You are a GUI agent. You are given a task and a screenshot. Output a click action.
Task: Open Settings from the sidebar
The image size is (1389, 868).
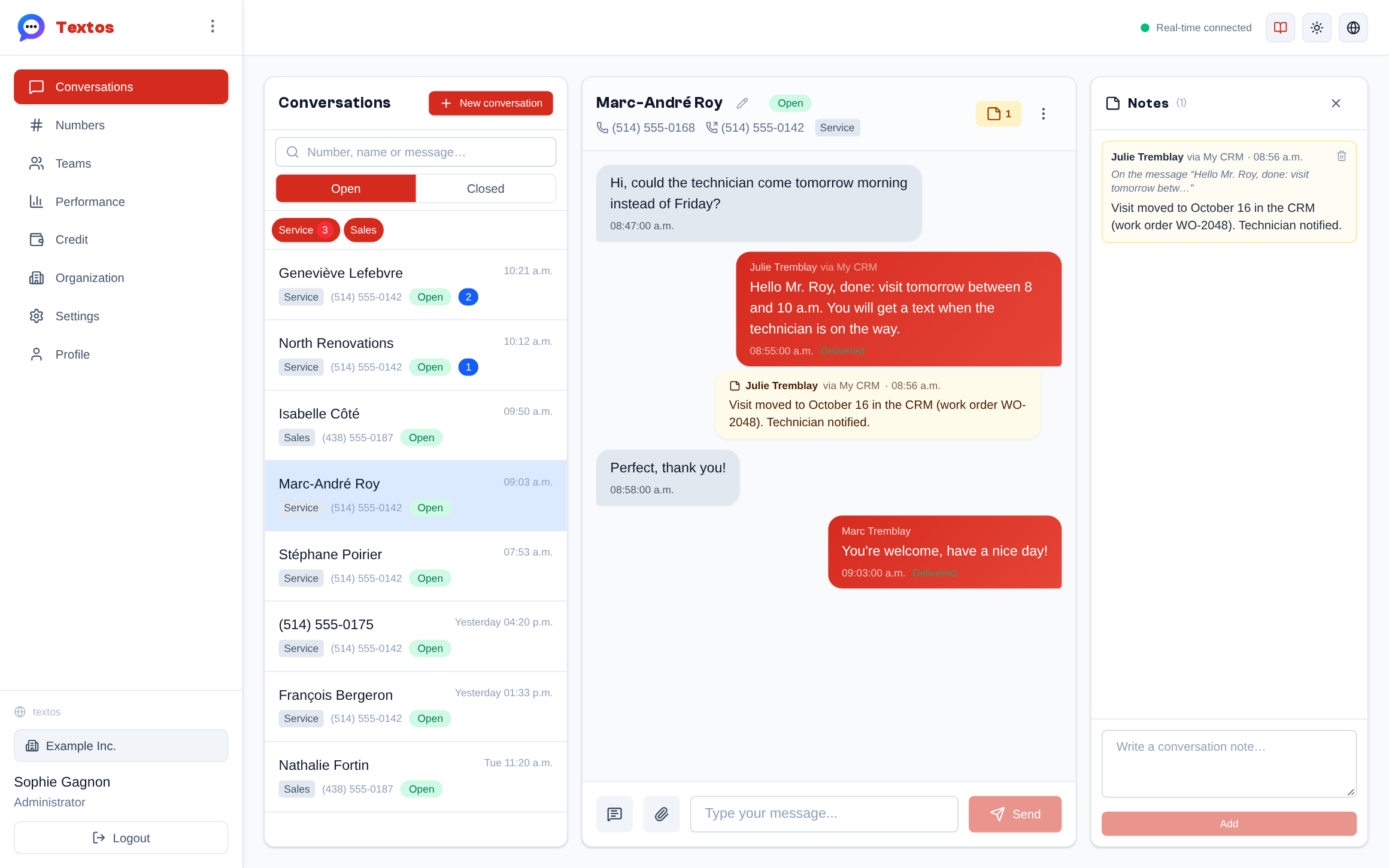click(x=121, y=316)
